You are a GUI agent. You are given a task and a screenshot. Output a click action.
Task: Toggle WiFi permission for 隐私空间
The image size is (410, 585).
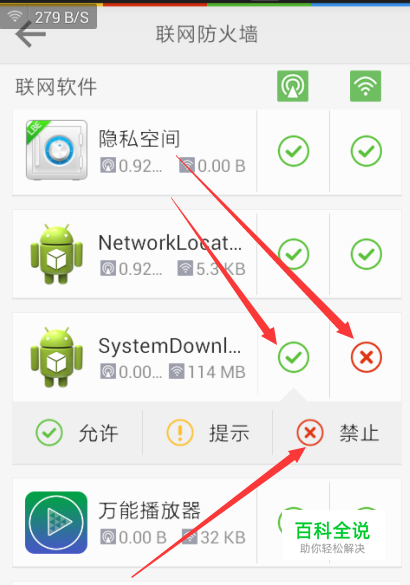pos(366,151)
